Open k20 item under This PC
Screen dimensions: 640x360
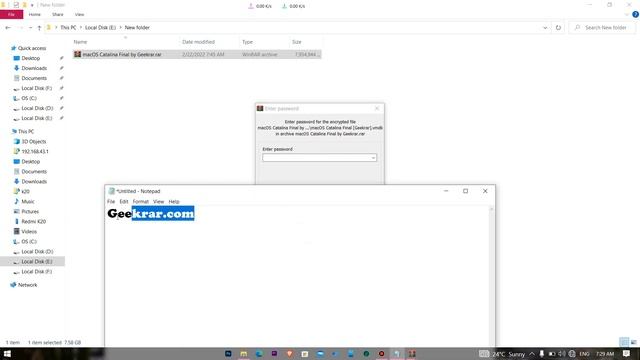pyautogui.click(x=25, y=191)
